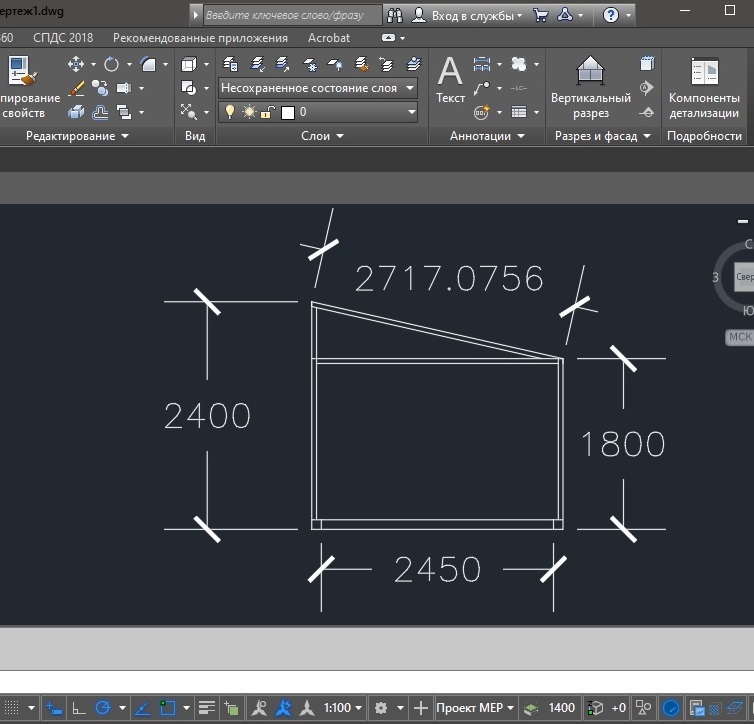Click the revision cloud icon
The width and height of the screenshot is (754, 724).
tap(519, 64)
